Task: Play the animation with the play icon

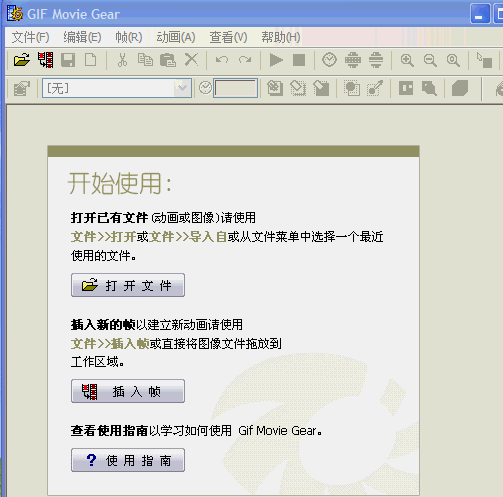Action: pos(276,60)
